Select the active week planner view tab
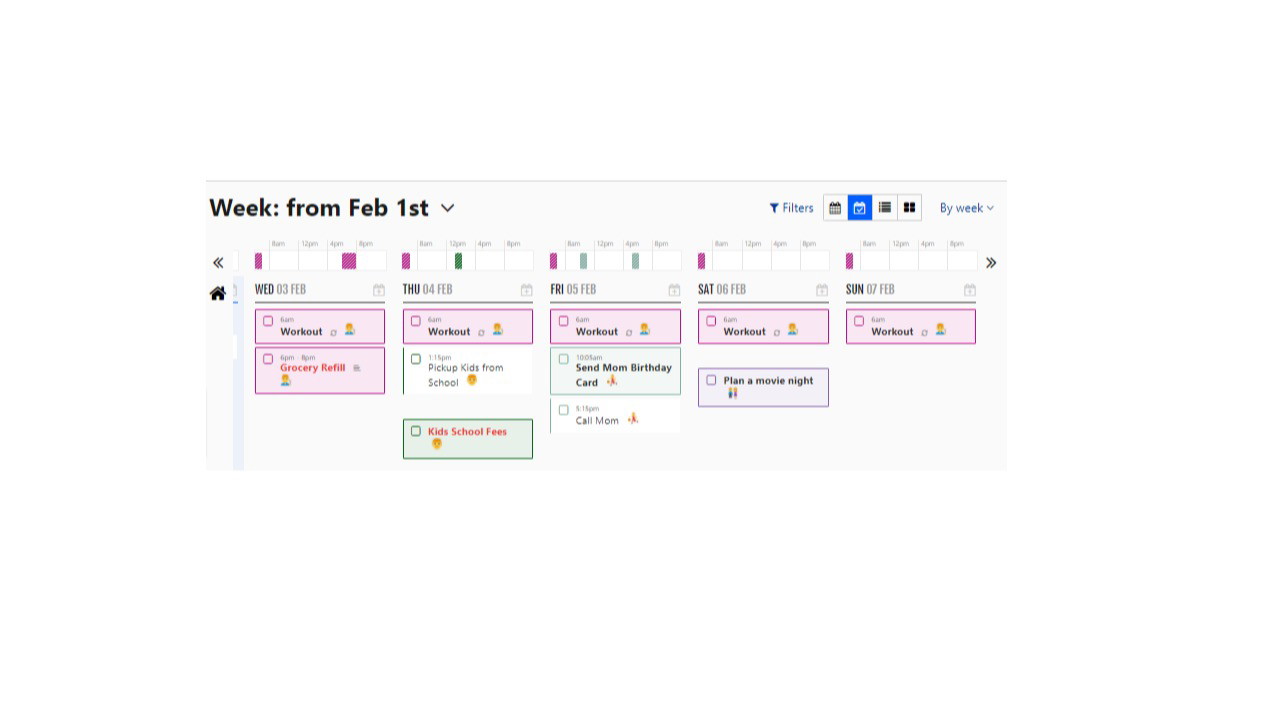The height and width of the screenshot is (720, 1280). pos(860,208)
